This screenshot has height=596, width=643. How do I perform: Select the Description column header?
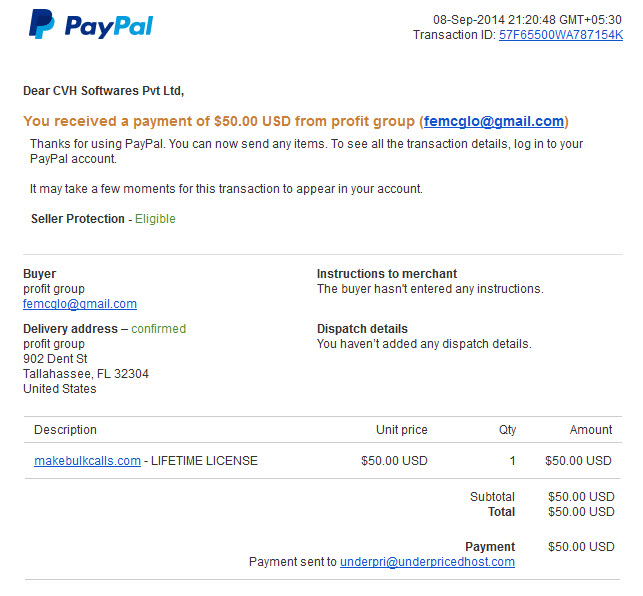(x=66, y=430)
